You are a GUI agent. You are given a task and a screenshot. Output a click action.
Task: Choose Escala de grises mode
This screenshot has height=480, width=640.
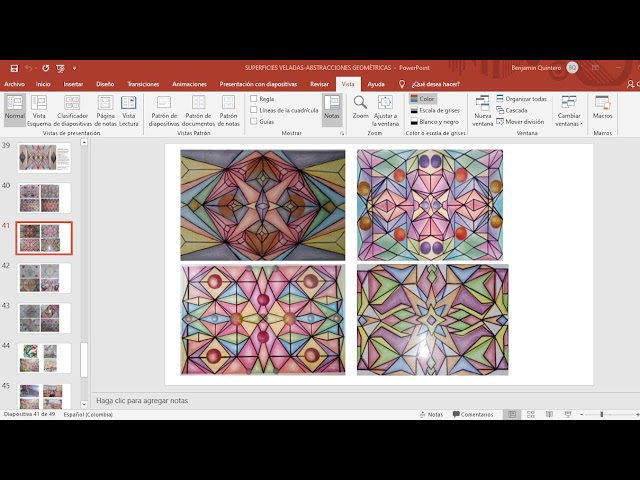pos(435,110)
